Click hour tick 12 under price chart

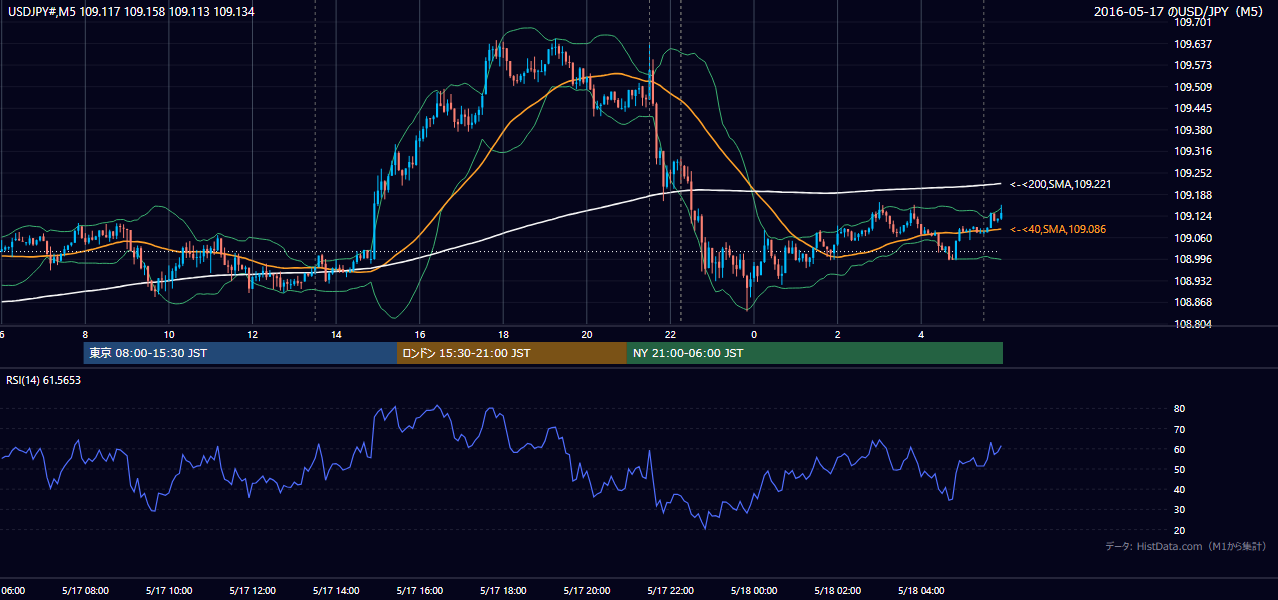click(x=253, y=335)
